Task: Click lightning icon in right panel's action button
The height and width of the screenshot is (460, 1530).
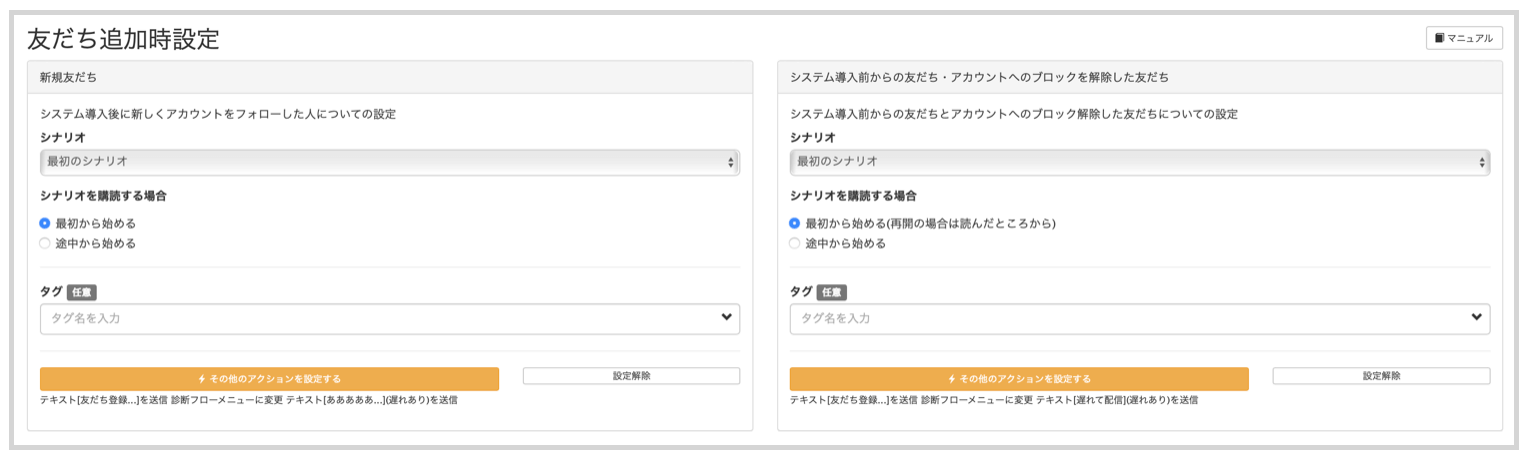Action: (952, 379)
